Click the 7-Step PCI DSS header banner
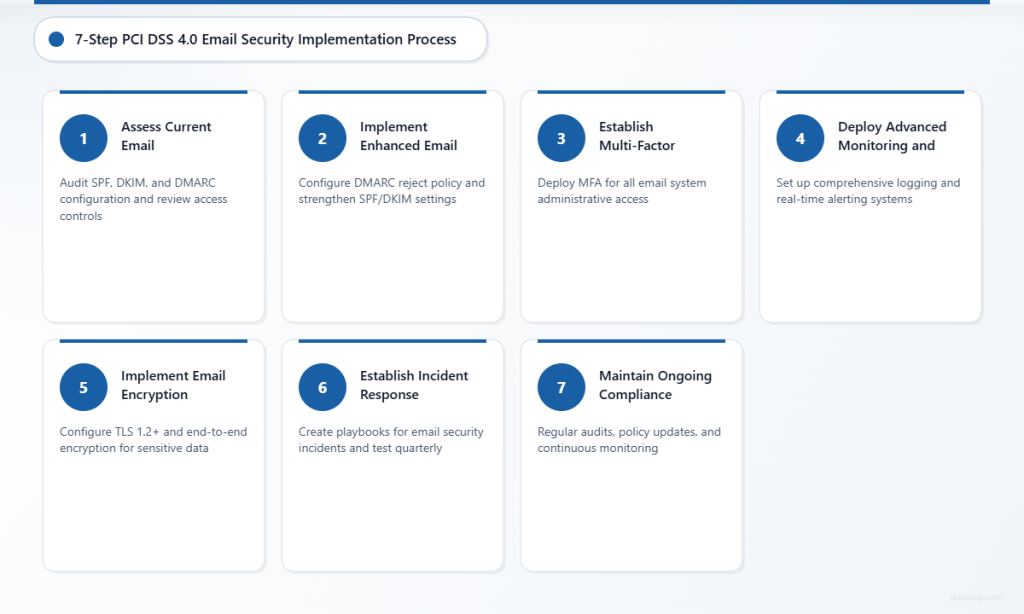This screenshot has width=1024, height=614. (x=260, y=39)
